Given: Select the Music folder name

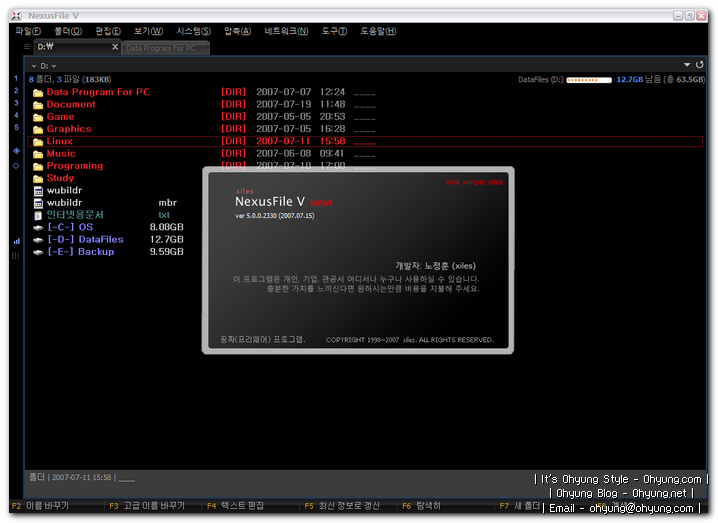Looking at the screenshot, I should coord(61,154).
